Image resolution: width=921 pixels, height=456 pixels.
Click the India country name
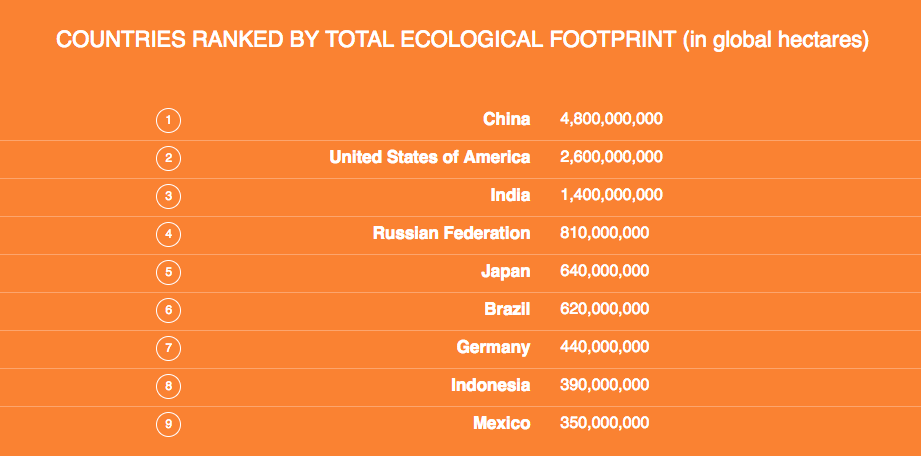pyautogui.click(x=511, y=196)
